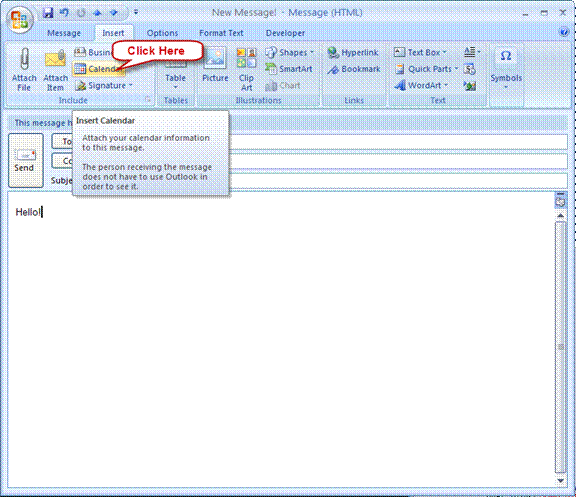Open the Symbols dropdown
Viewport: 576px width, 497px height.
coord(506,70)
